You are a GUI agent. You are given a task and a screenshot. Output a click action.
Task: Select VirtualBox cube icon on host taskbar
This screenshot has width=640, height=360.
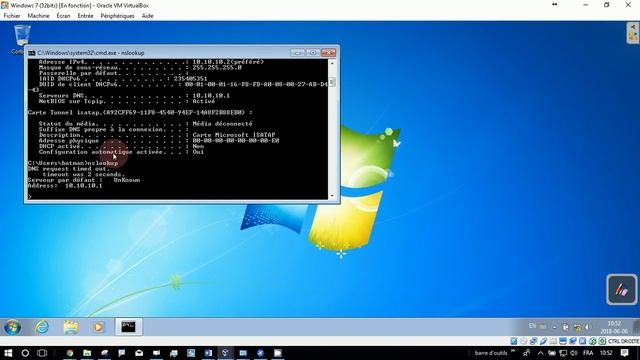[x=225, y=353]
